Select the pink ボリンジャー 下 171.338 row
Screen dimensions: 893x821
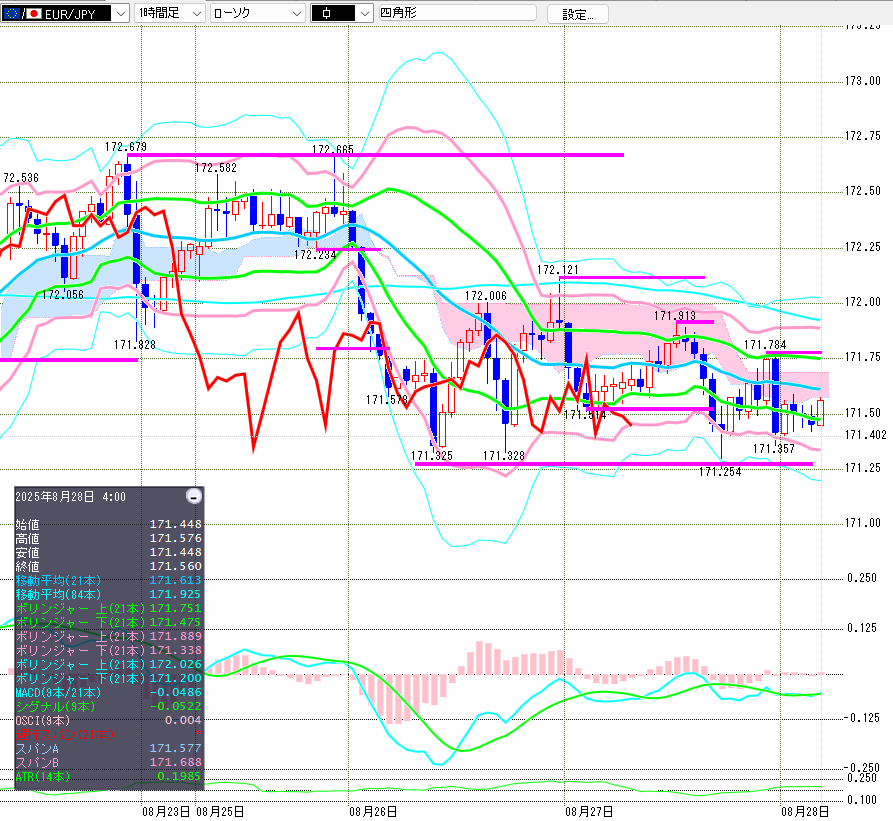click(108, 650)
